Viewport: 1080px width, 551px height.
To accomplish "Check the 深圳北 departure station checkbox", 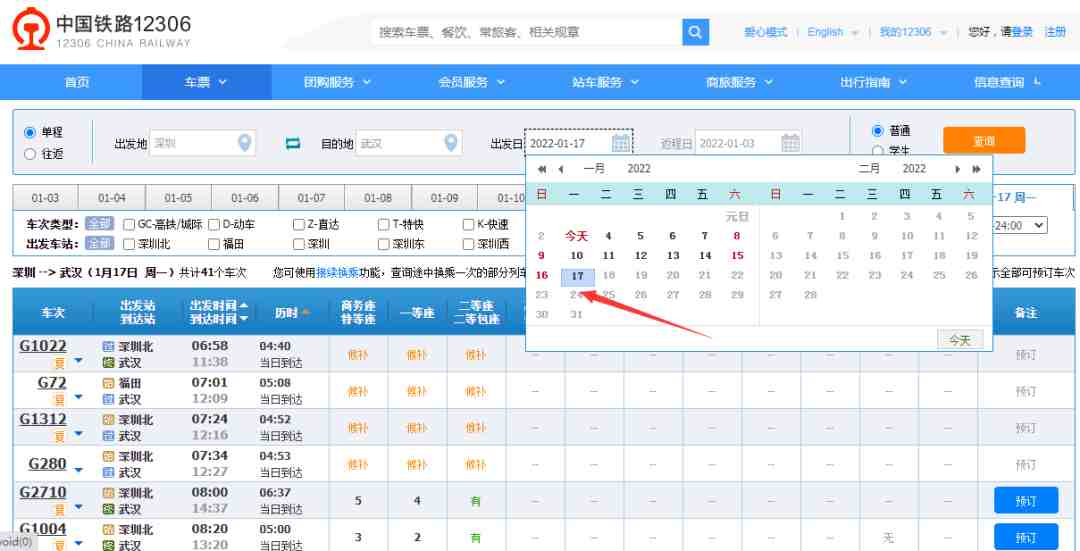I will click(x=129, y=244).
